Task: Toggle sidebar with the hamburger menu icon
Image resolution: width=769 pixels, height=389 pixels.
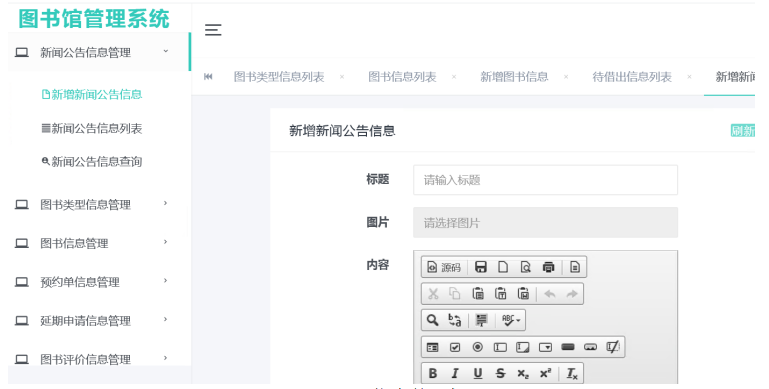Action: point(213,30)
